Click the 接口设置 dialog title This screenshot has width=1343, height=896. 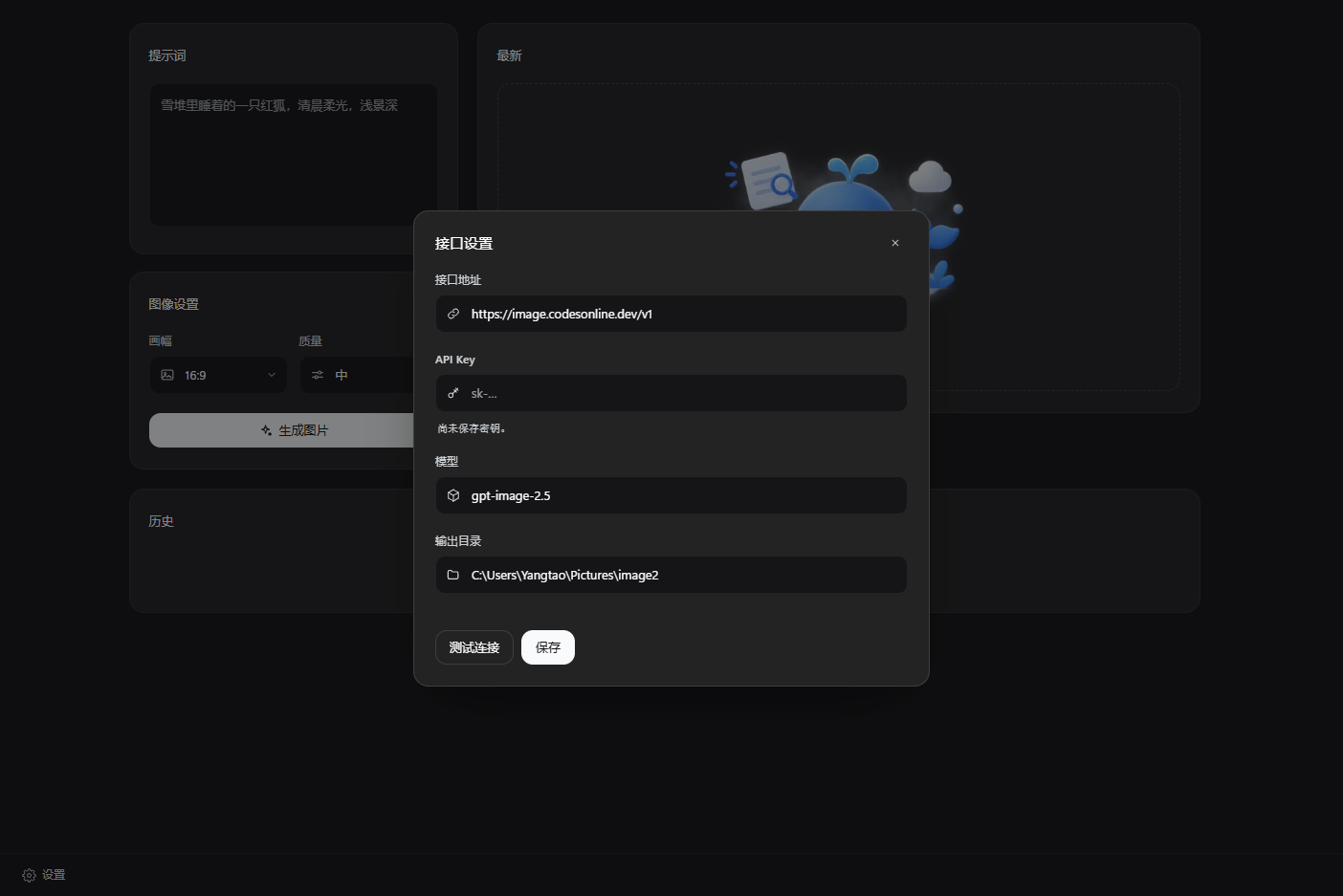click(x=464, y=243)
